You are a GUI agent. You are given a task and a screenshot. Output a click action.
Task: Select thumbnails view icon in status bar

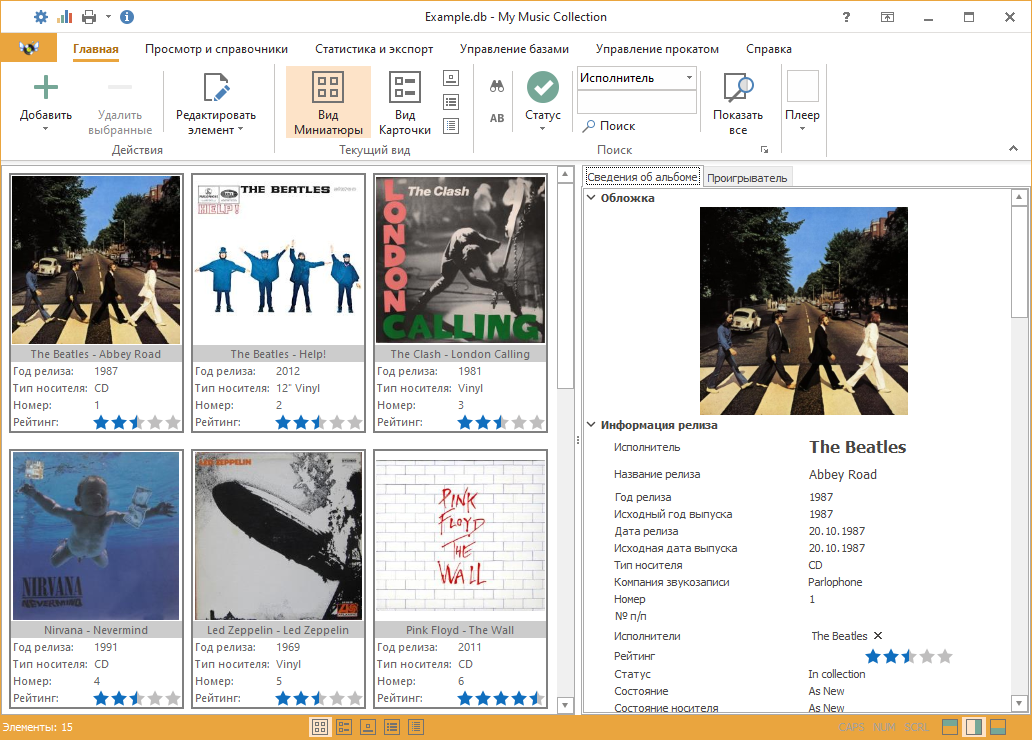coord(320,727)
